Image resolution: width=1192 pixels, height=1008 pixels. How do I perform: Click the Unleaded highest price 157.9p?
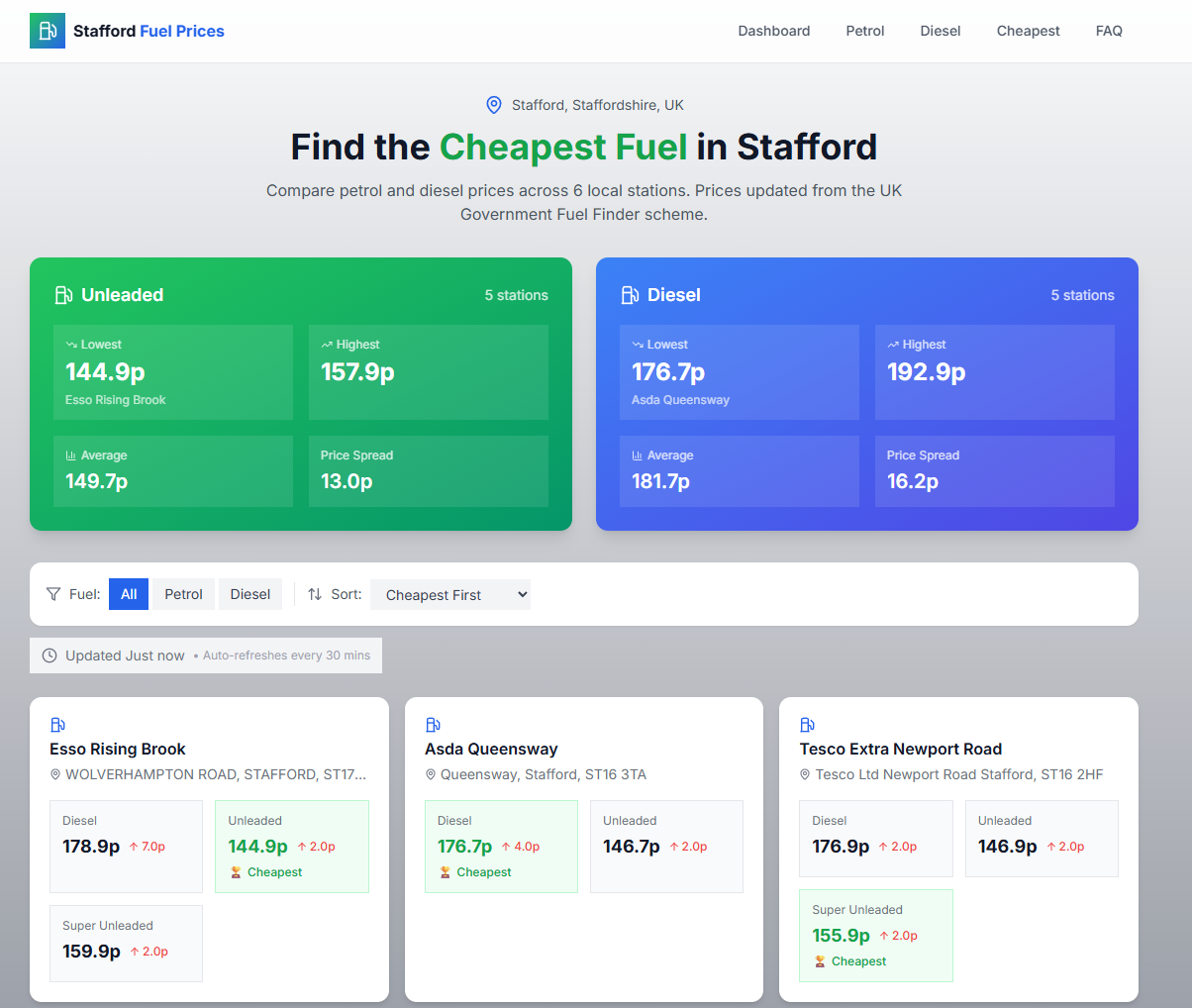click(x=357, y=371)
